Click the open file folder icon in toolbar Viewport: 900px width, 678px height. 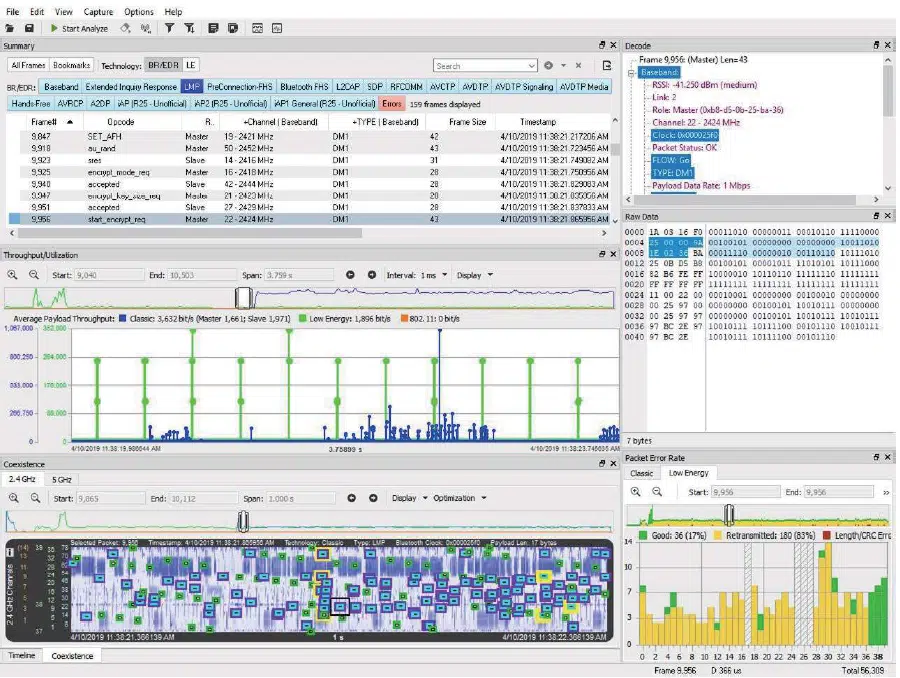pos(11,28)
